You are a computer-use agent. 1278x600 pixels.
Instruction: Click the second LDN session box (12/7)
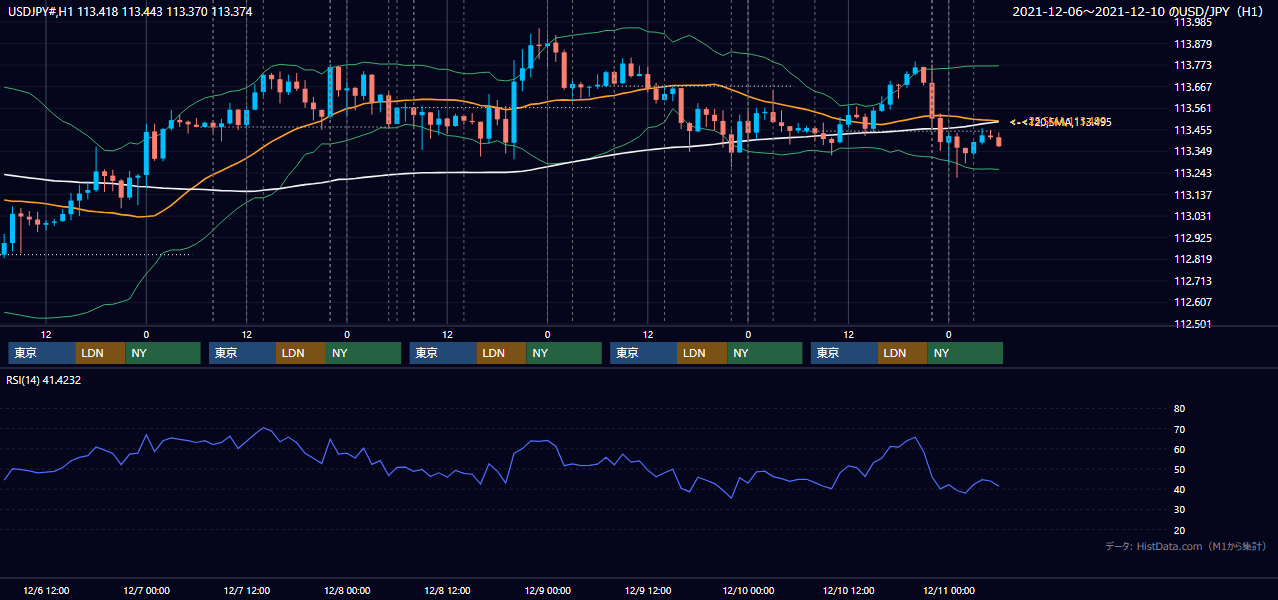point(301,353)
